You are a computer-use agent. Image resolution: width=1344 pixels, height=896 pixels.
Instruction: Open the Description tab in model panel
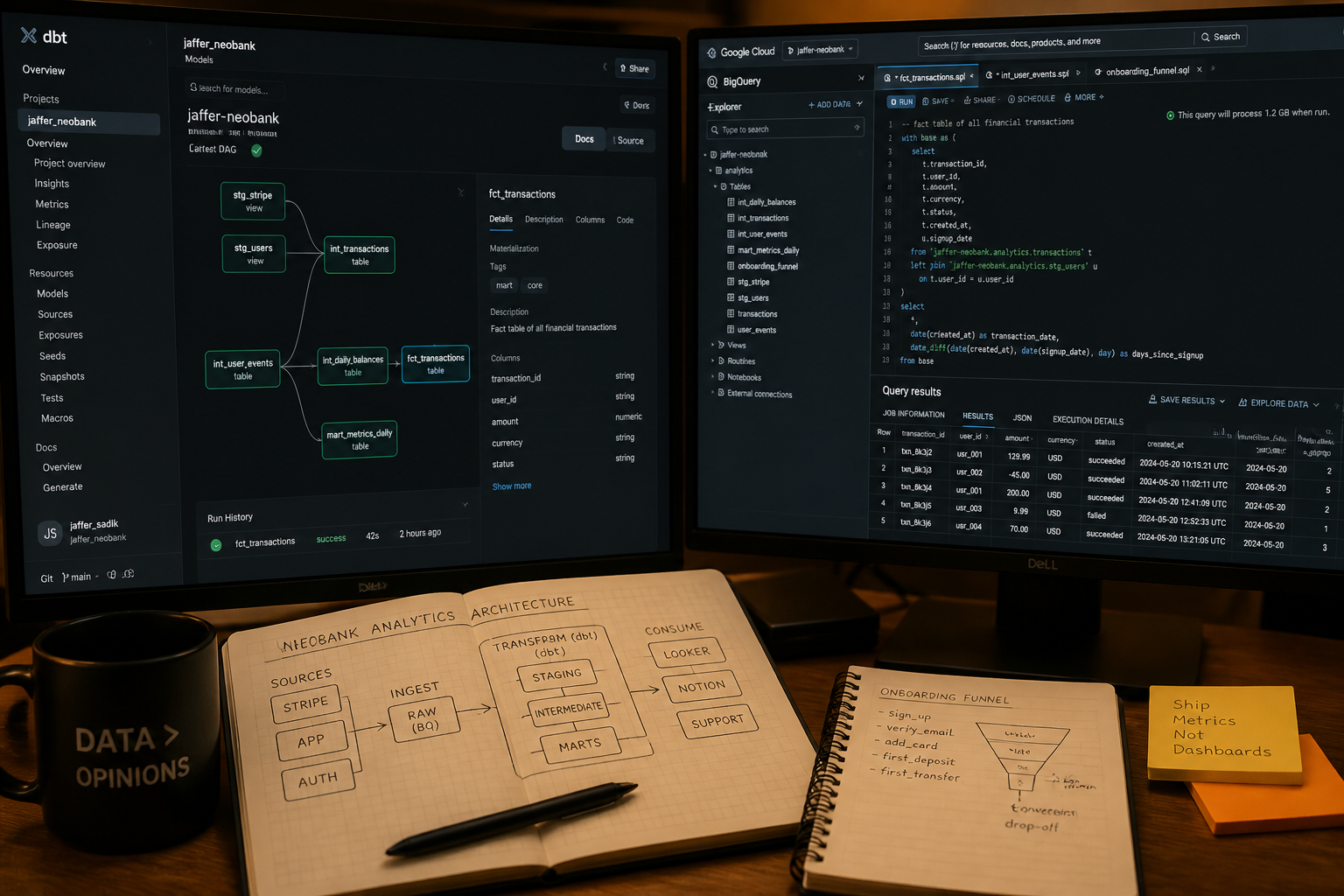click(x=544, y=220)
